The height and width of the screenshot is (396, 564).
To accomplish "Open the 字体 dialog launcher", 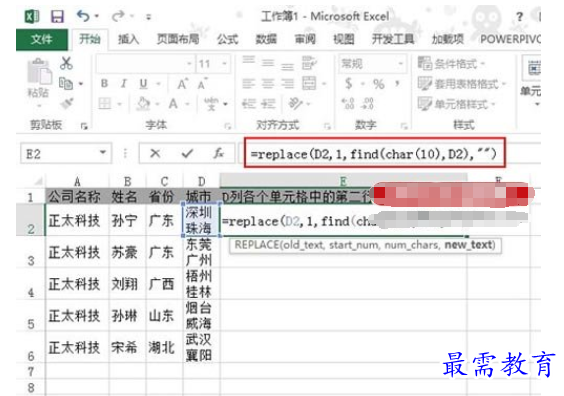I will (228, 126).
